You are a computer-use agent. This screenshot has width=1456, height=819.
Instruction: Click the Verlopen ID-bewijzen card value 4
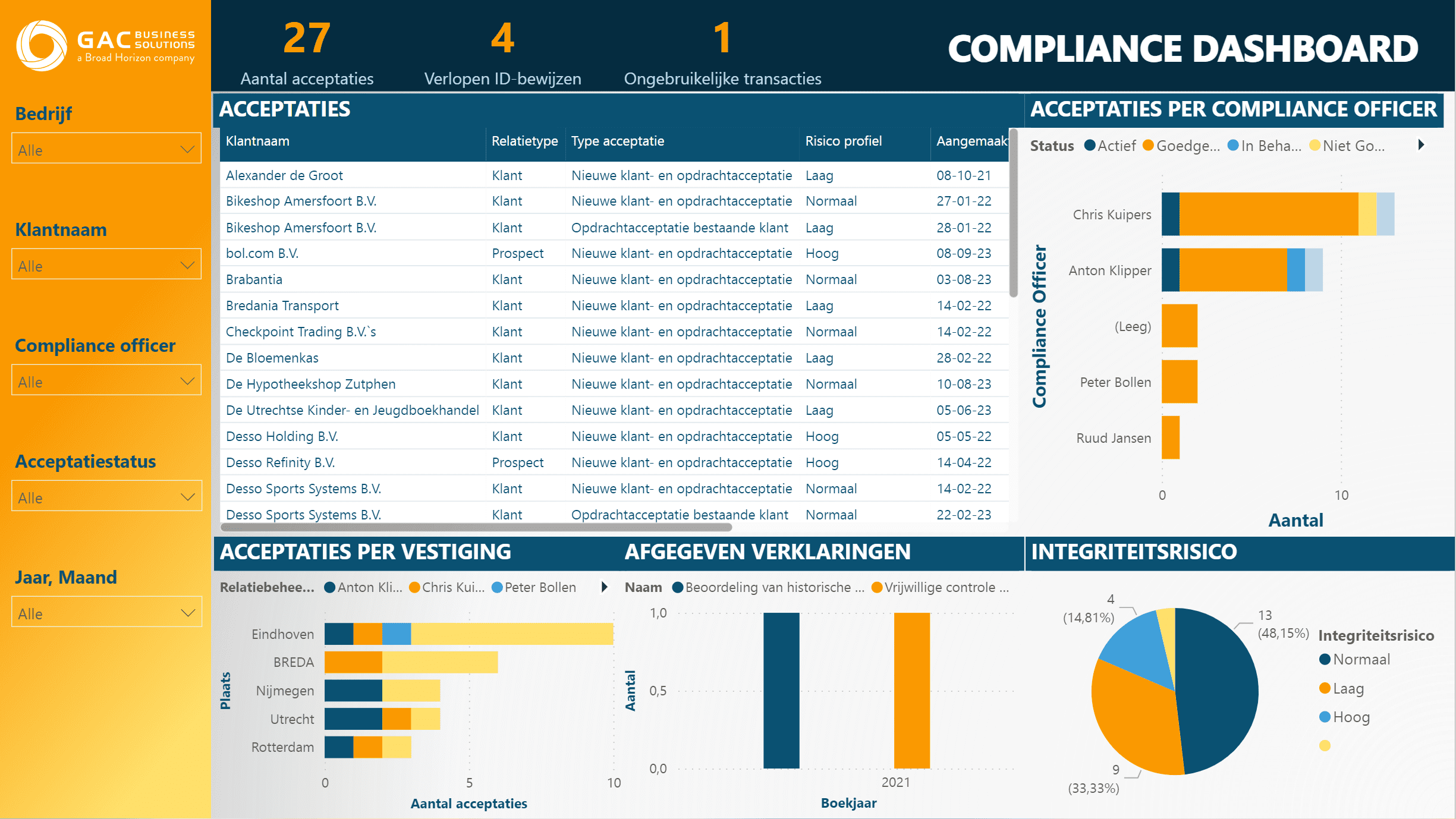[x=502, y=38]
